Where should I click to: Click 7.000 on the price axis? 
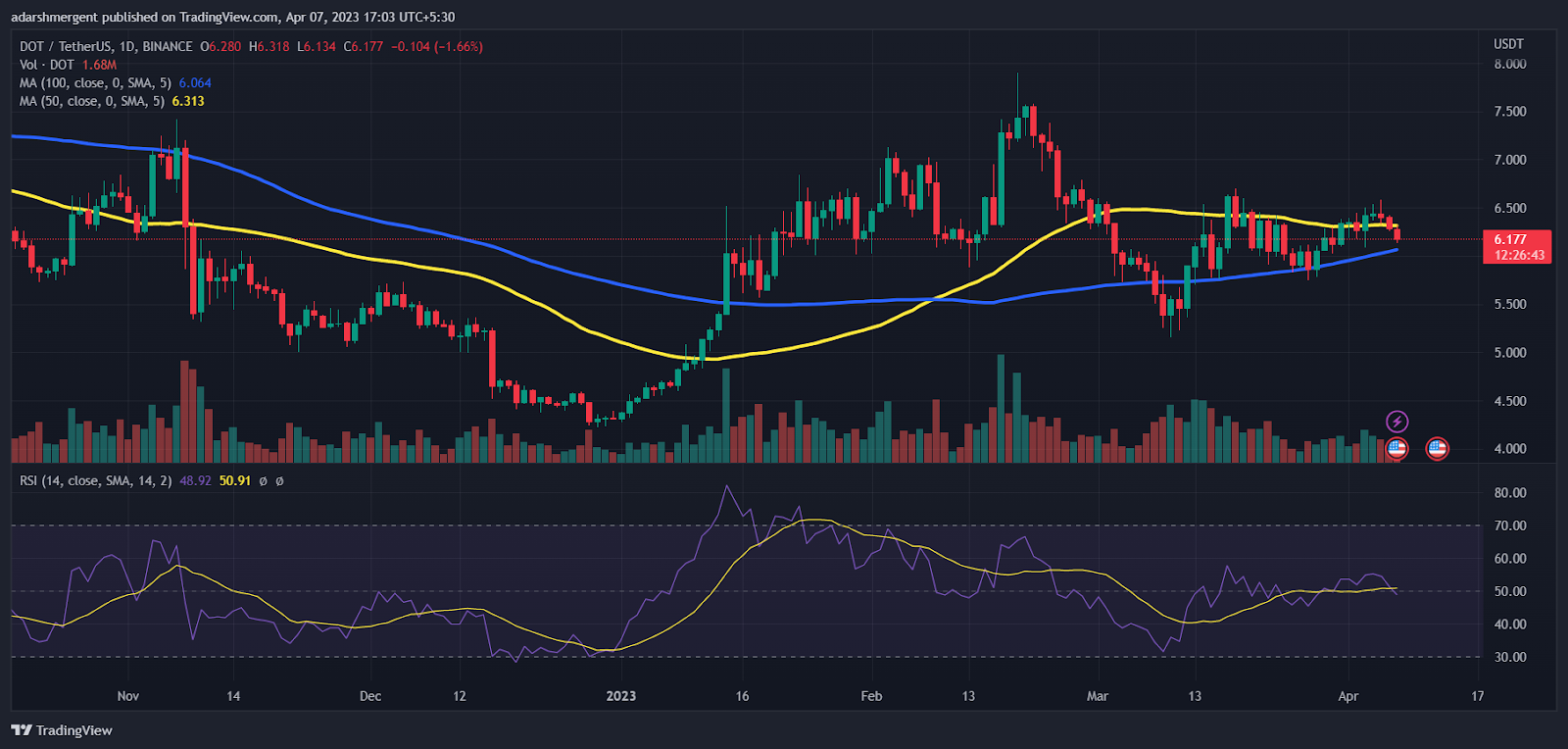(x=1509, y=160)
